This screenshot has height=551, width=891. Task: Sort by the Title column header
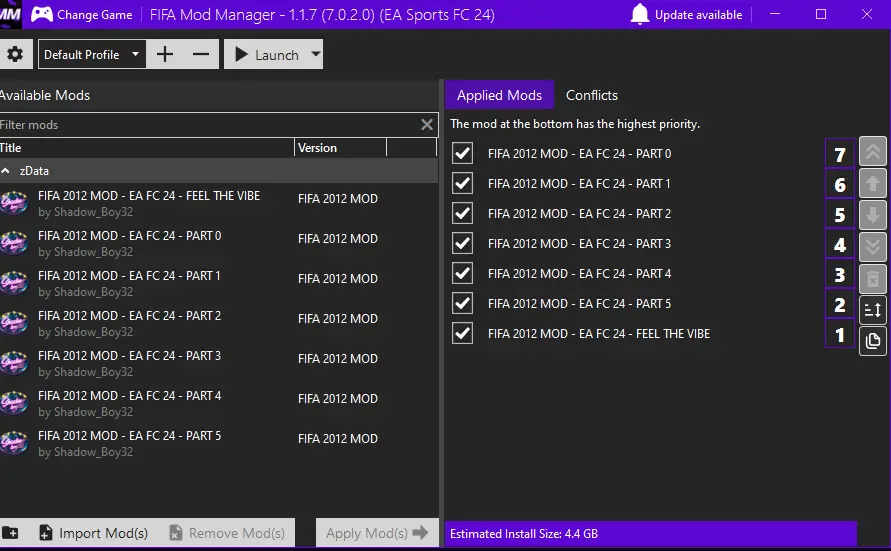pyautogui.click(x=147, y=148)
